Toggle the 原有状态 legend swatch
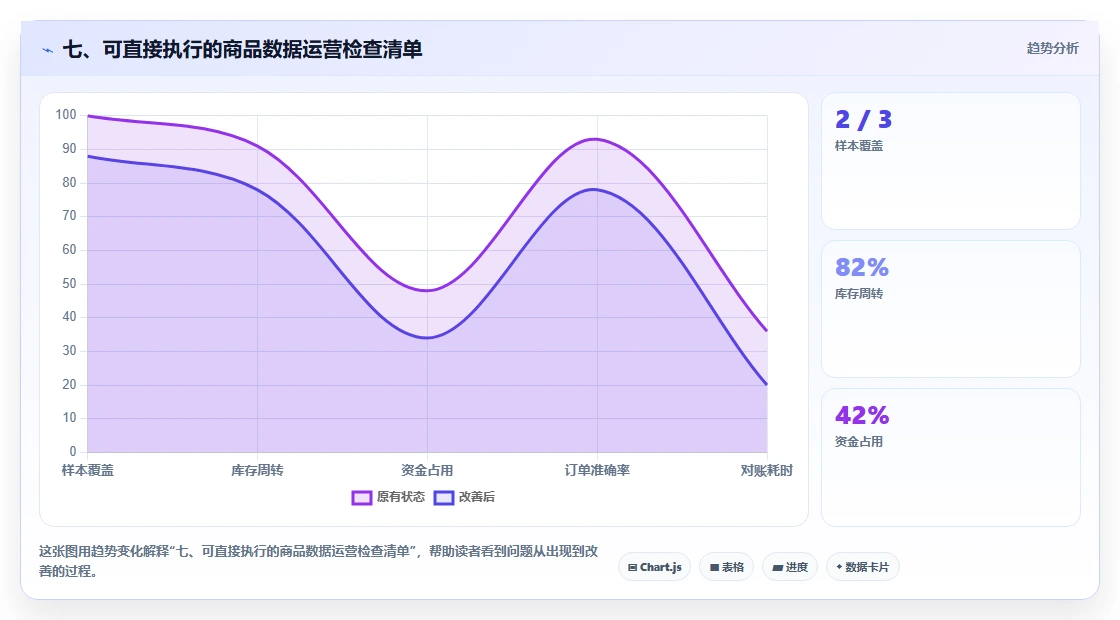This screenshot has width=1120, height=620. pos(361,497)
